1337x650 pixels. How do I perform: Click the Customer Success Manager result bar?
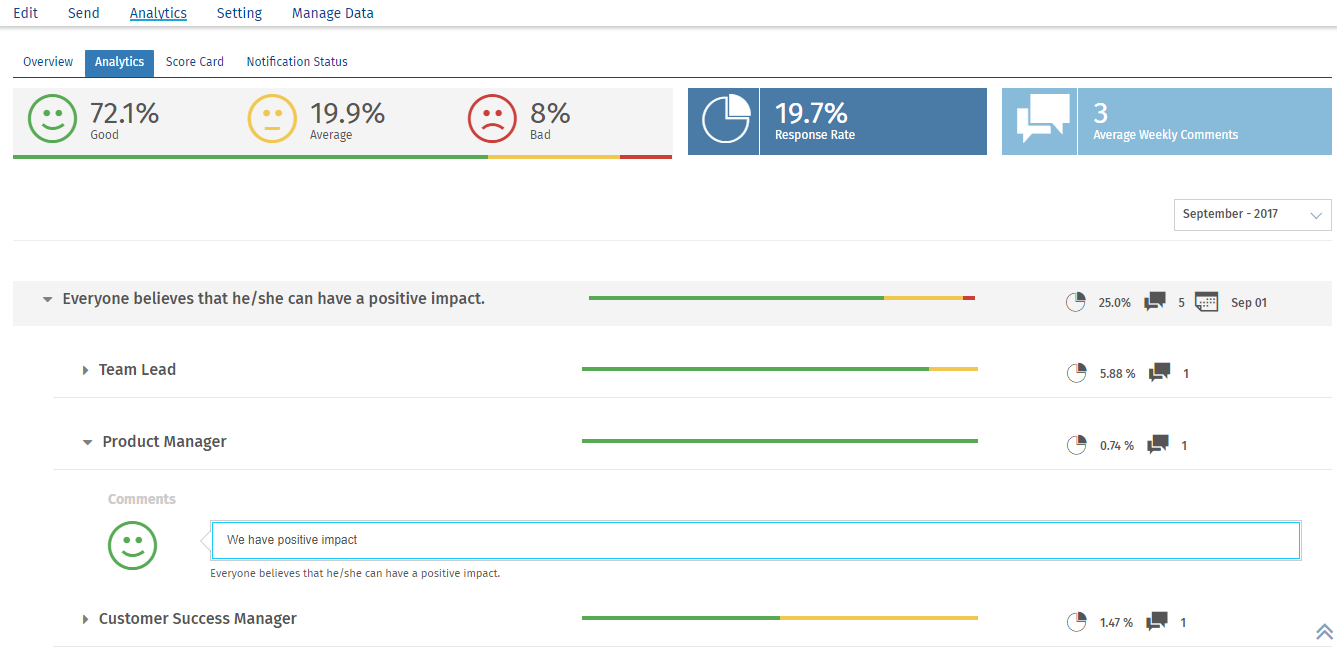click(x=780, y=618)
